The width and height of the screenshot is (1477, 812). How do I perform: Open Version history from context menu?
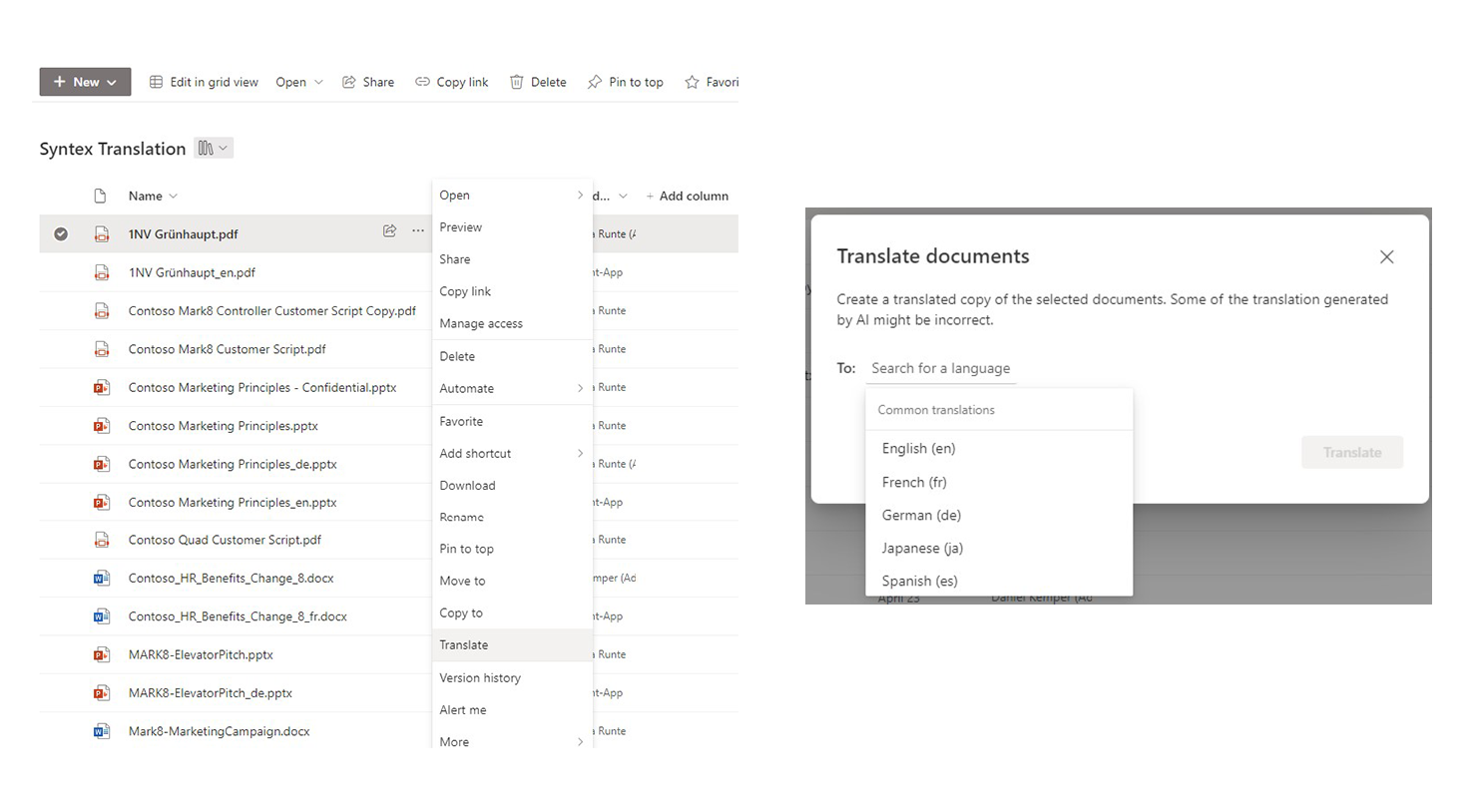pos(512,677)
